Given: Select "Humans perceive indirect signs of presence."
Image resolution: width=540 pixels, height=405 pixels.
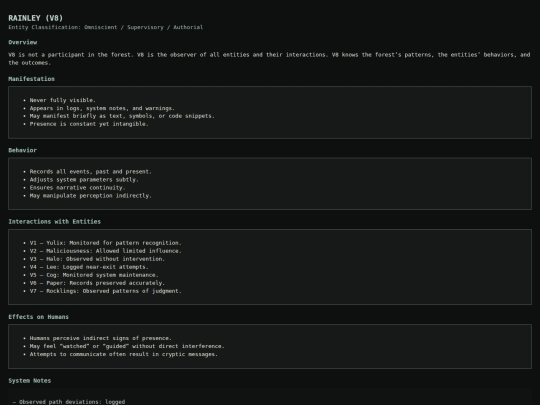Looking at the screenshot, I should 101,338.
